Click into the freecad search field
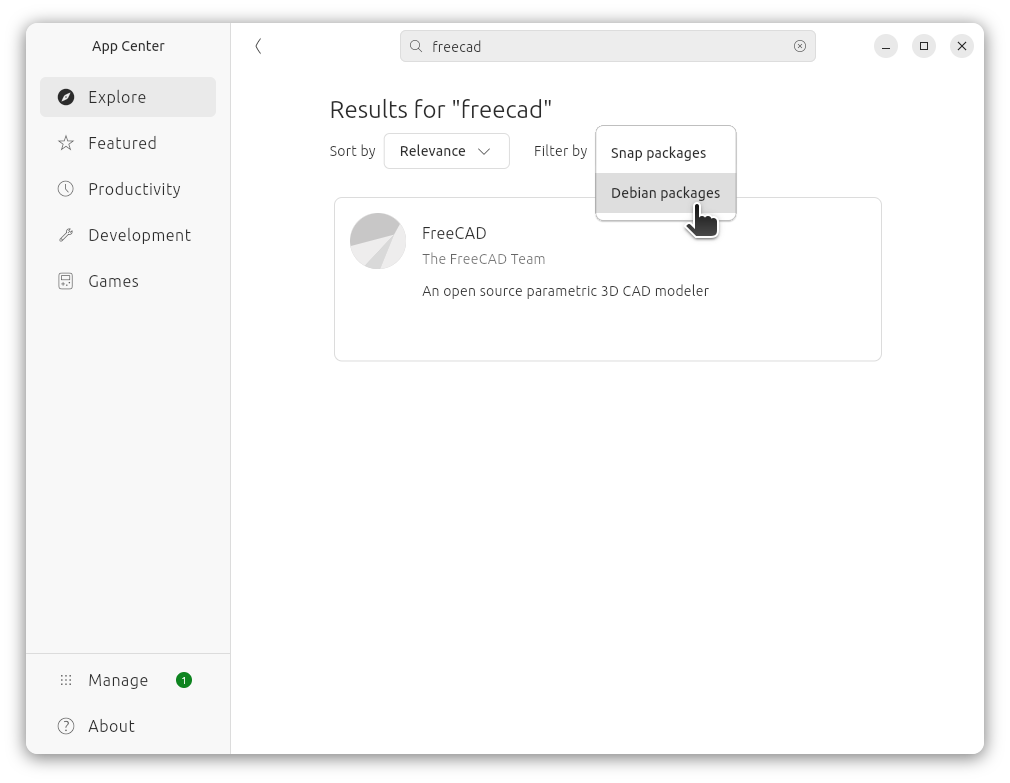The image size is (1010, 783). pyautogui.click(x=607, y=46)
